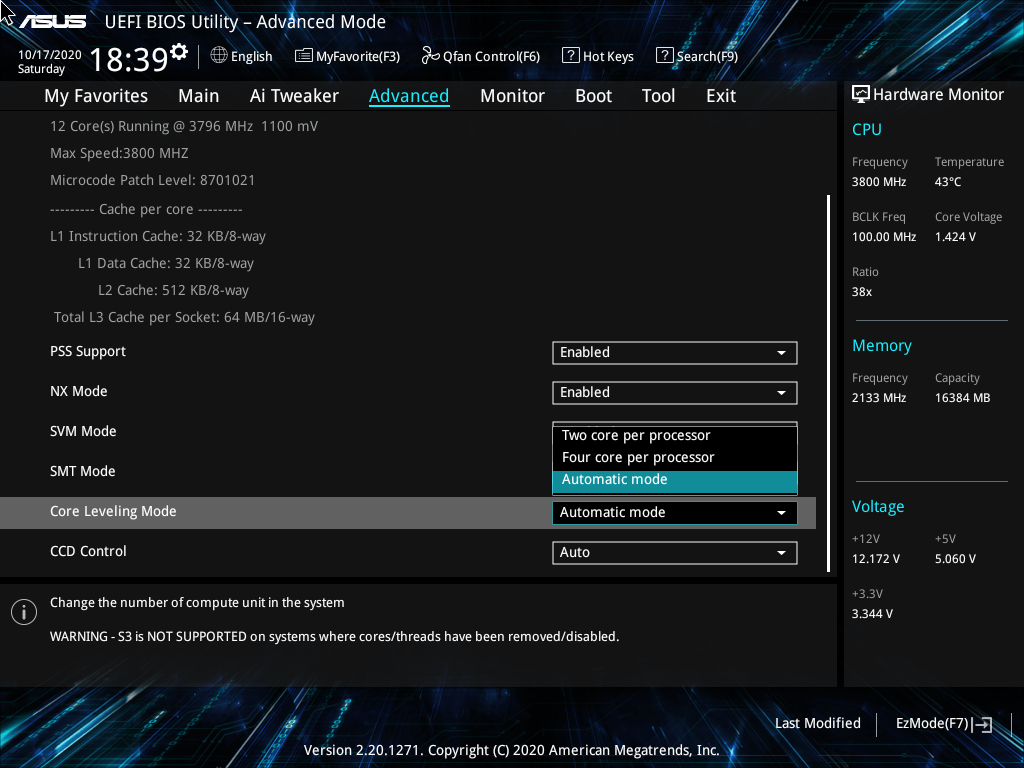Open the NX Mode dropdown
Viewport: 1024px width, 768px height.
point(675,392)
